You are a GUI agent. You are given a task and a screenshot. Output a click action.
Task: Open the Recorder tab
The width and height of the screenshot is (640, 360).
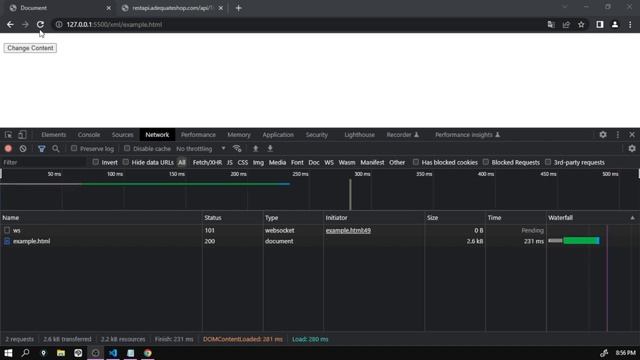[402, 135]
